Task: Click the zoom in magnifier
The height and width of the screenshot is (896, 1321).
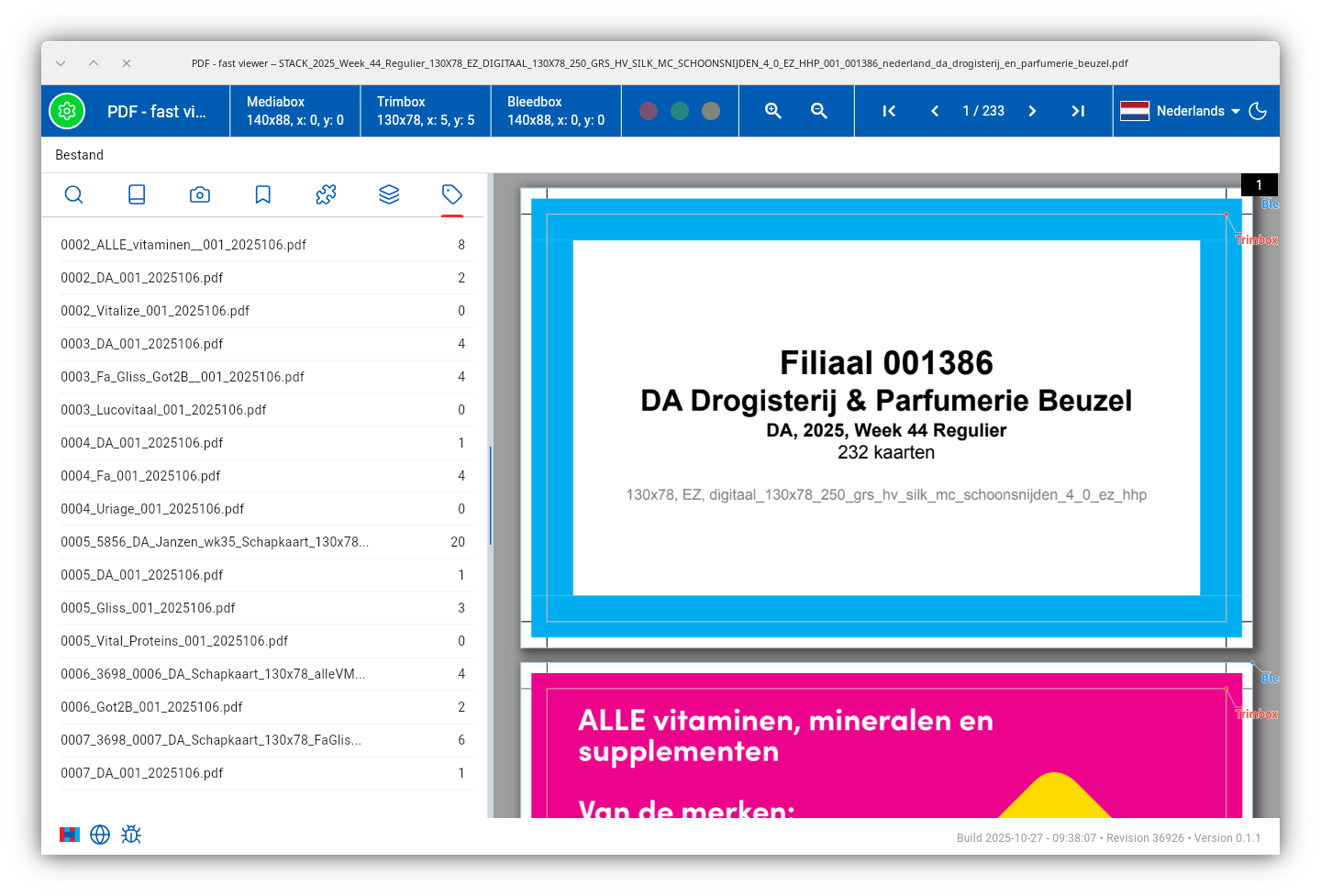Action: pos(773,111)
